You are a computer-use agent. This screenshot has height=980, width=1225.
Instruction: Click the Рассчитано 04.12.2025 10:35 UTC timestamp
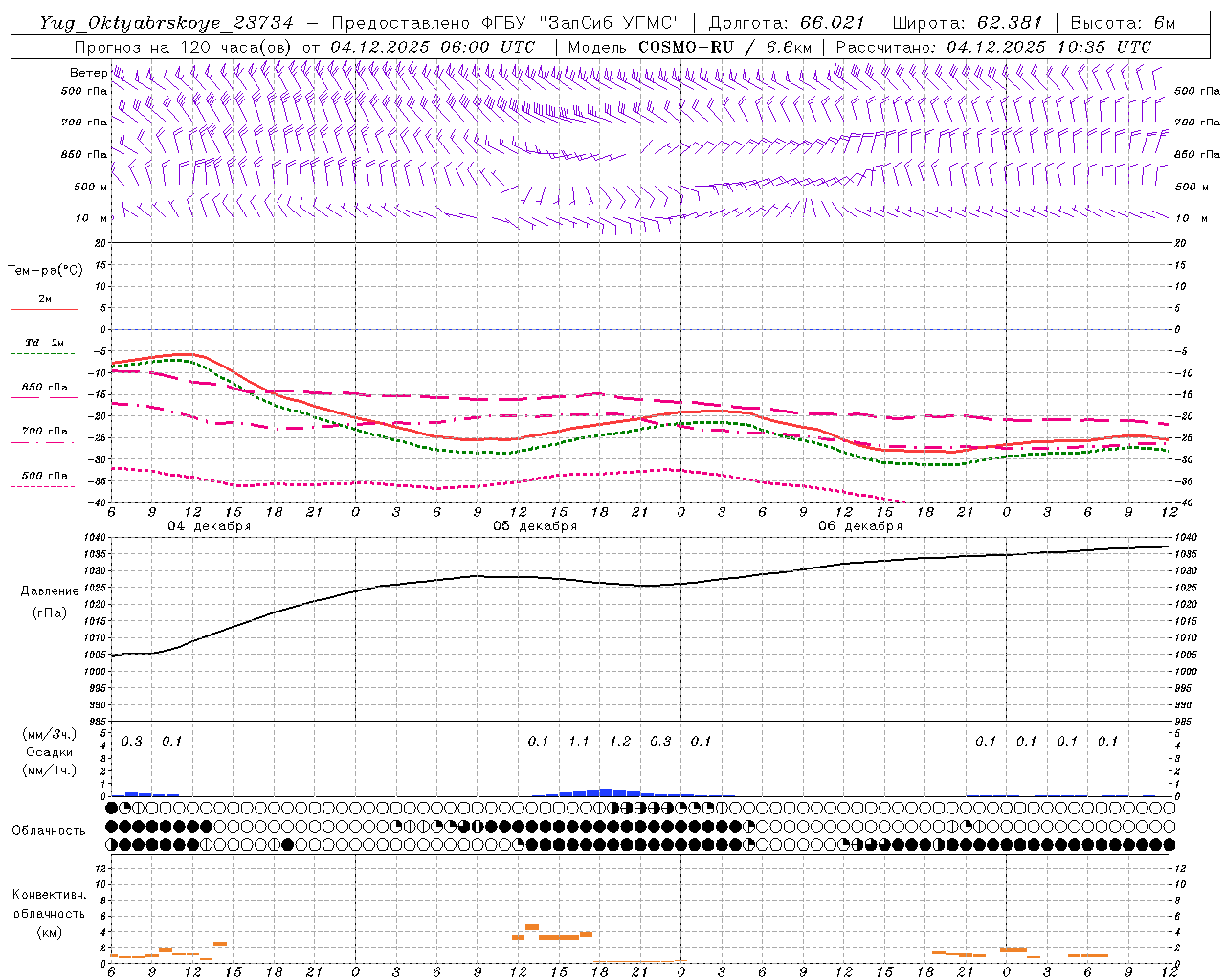click(993, 47)
